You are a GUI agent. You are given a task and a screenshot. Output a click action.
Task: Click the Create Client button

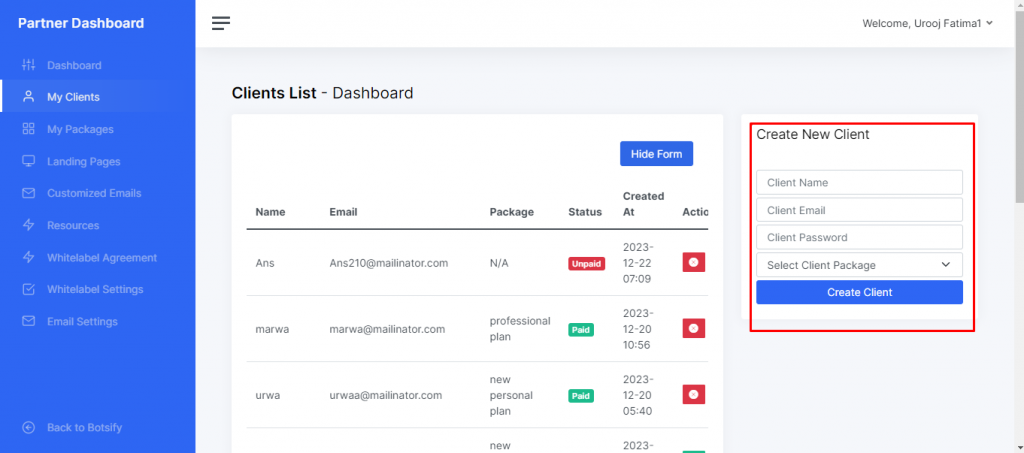point(859,292)
